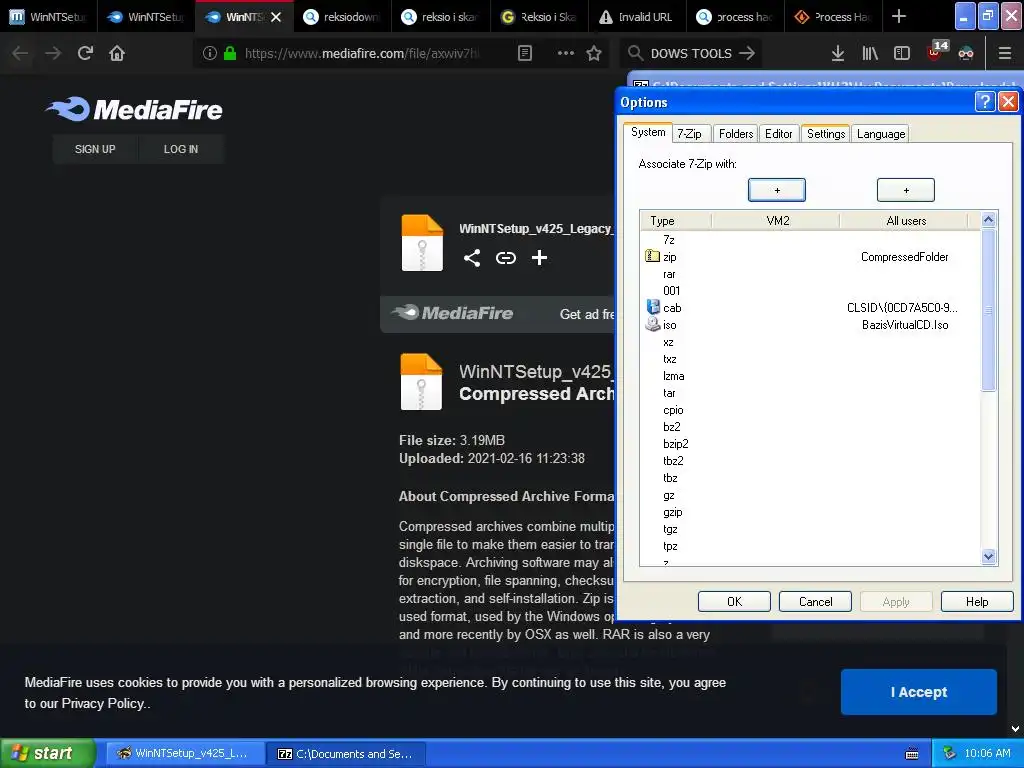The width and height of the screenshot is (1024, 768).
Task: Toggle reader view icon in address bar
Action: point(525,53)
